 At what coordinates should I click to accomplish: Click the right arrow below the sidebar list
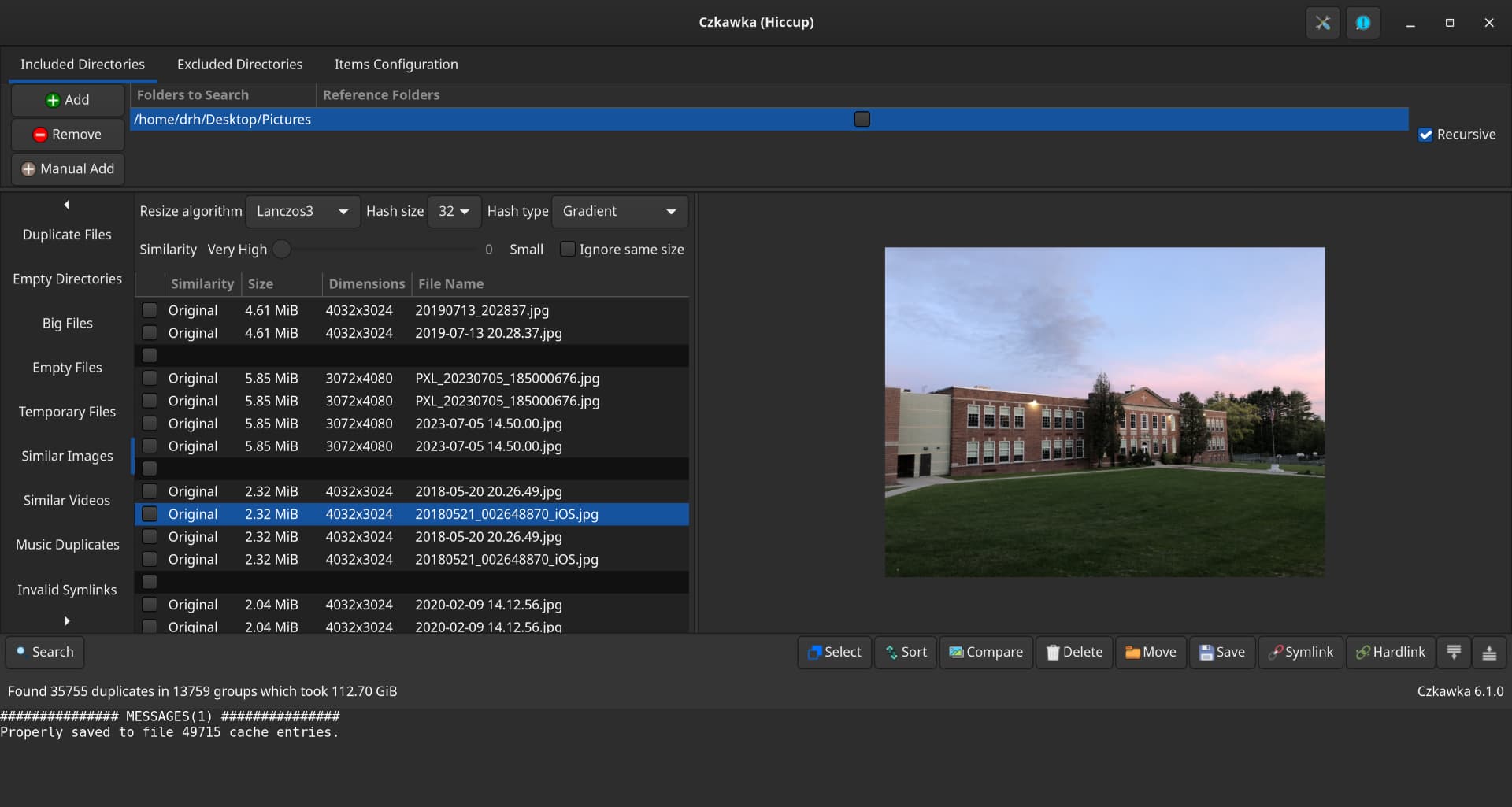click(67, 620)
